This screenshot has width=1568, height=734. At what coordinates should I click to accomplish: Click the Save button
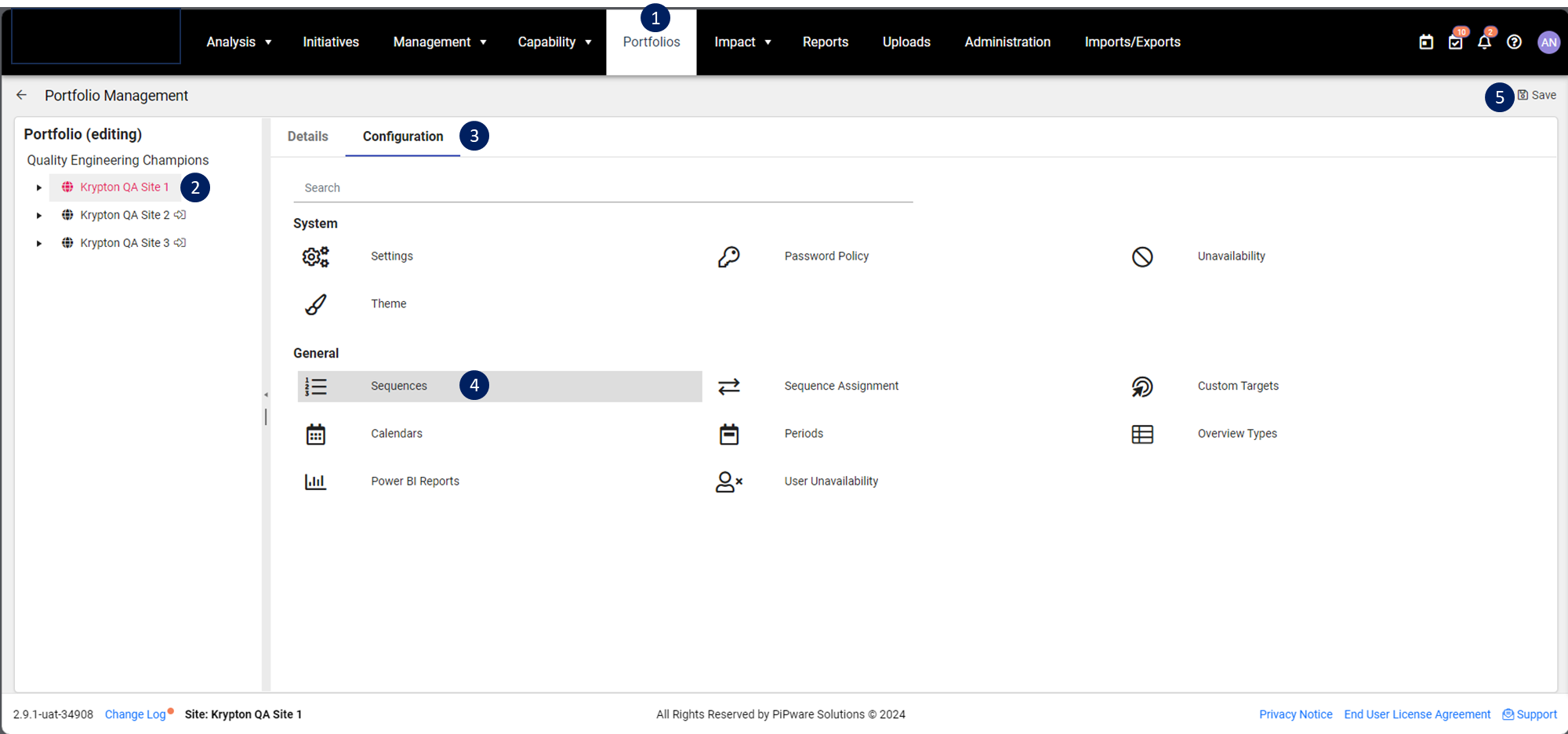[x=1537, y=95]
